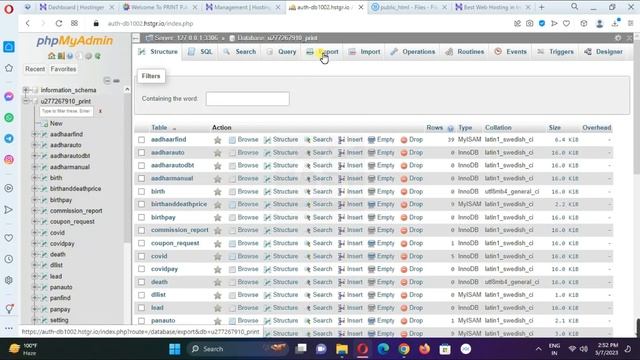Check the dllist table checkbox
640x360 pixels.
pyautogui.click(x=141, y=295)
